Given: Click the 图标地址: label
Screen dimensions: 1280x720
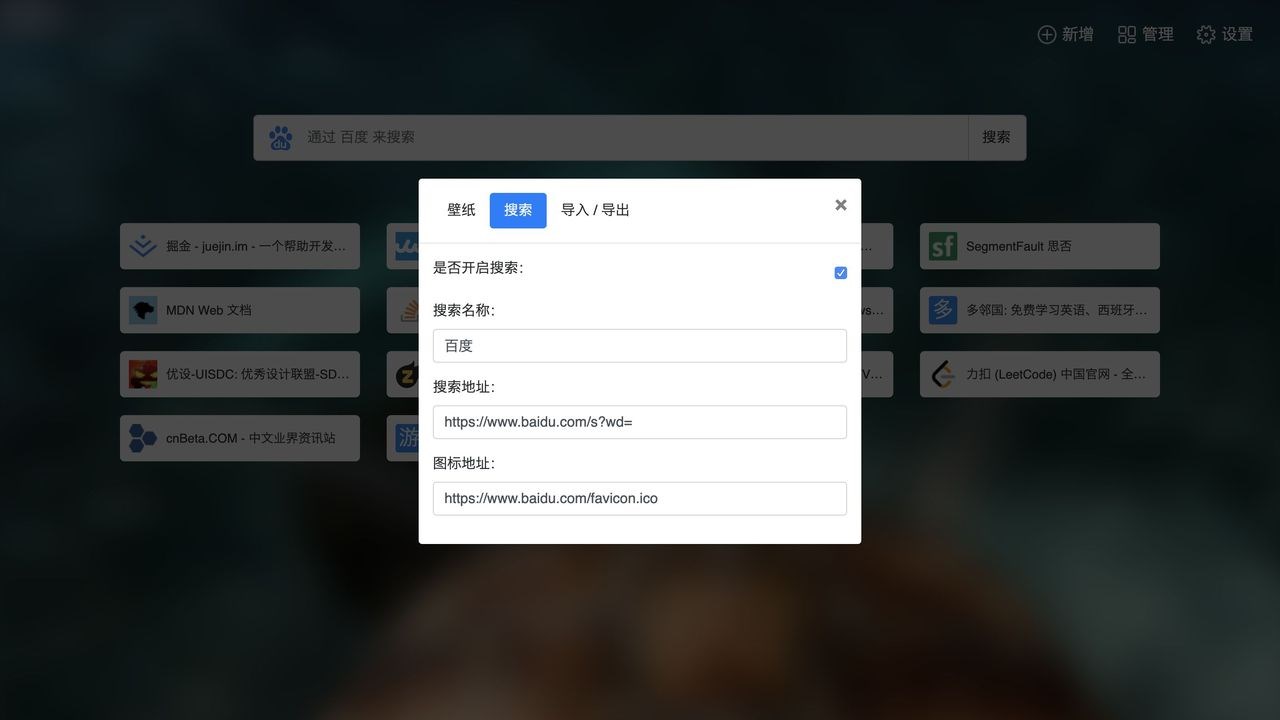Looking at the screenshot, I should (x=464, y=464).
